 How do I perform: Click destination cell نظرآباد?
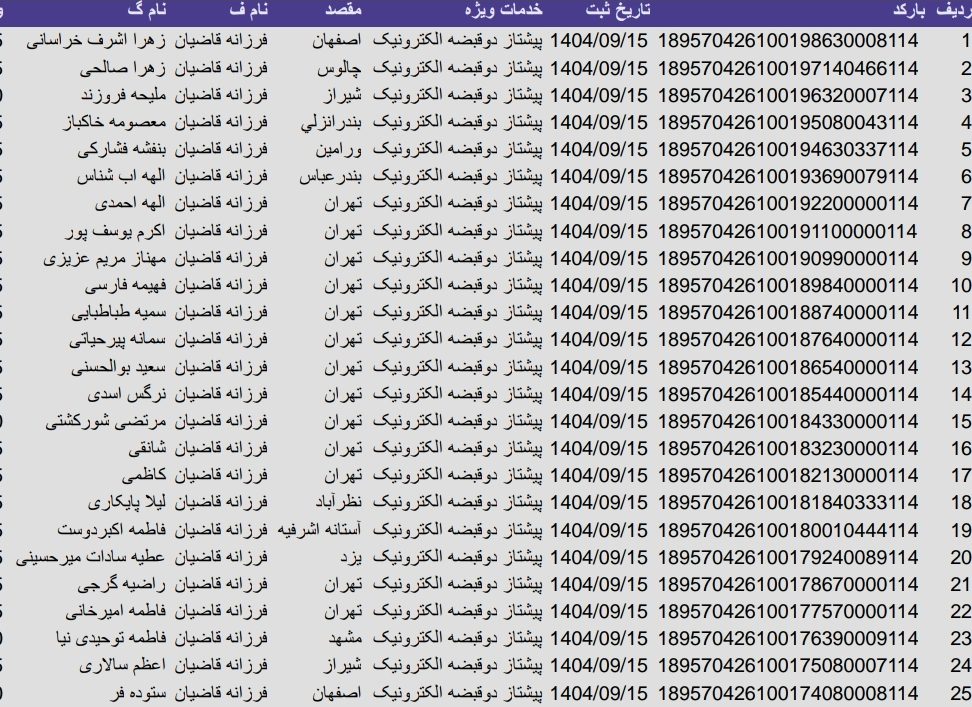(x=339, y=502)
